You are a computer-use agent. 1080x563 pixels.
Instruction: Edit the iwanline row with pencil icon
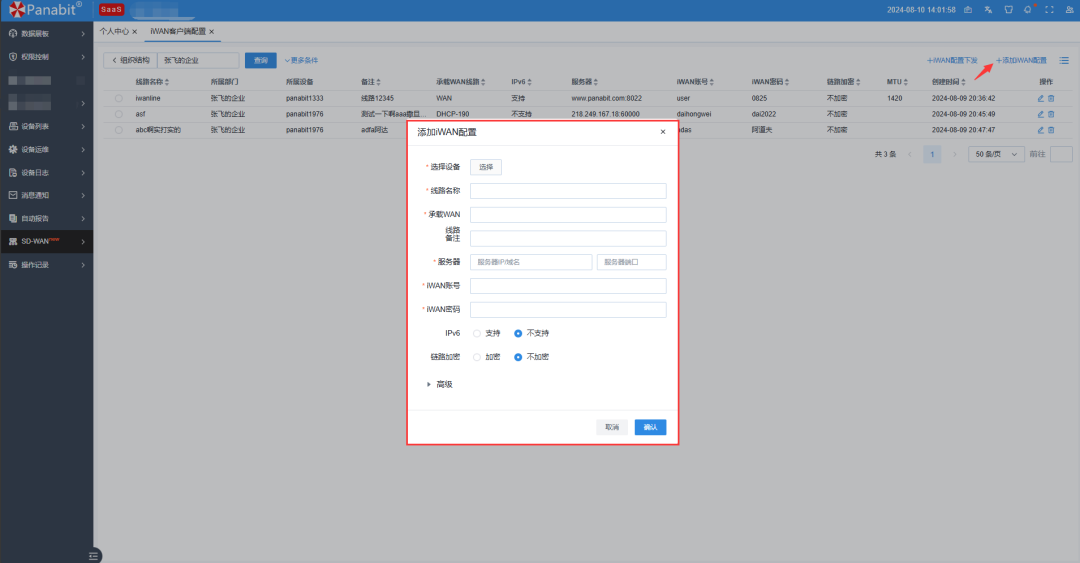tap(1041, 99)
